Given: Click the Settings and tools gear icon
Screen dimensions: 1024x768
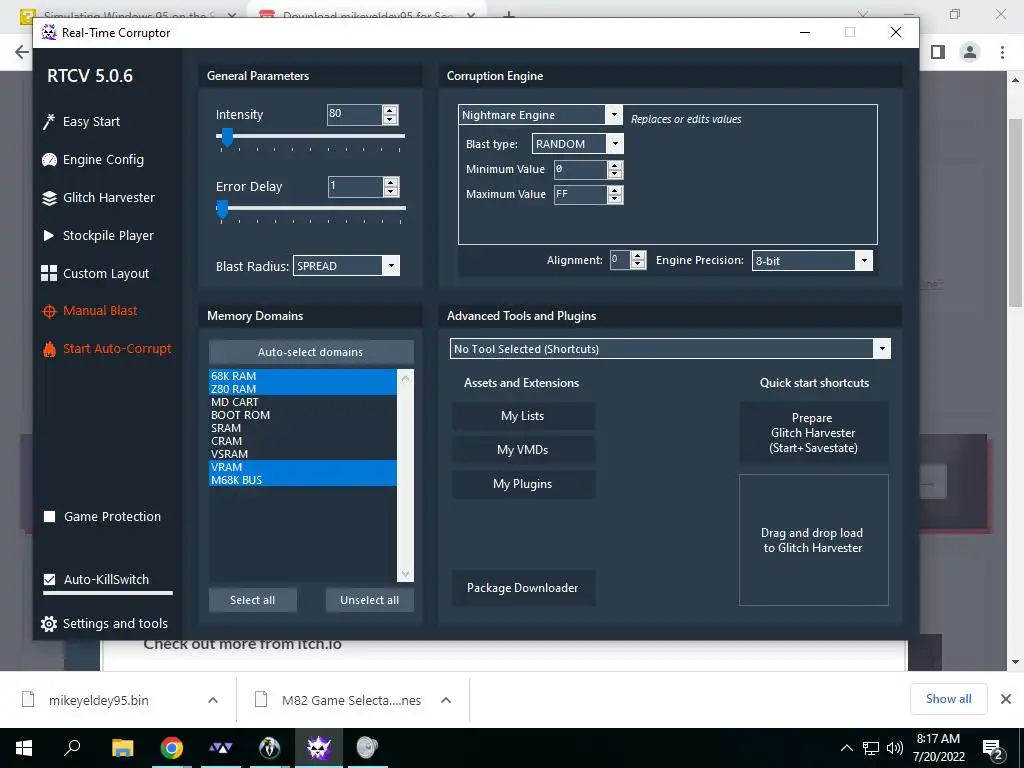Looking at the screenshot, I should (x=49, y=624).
